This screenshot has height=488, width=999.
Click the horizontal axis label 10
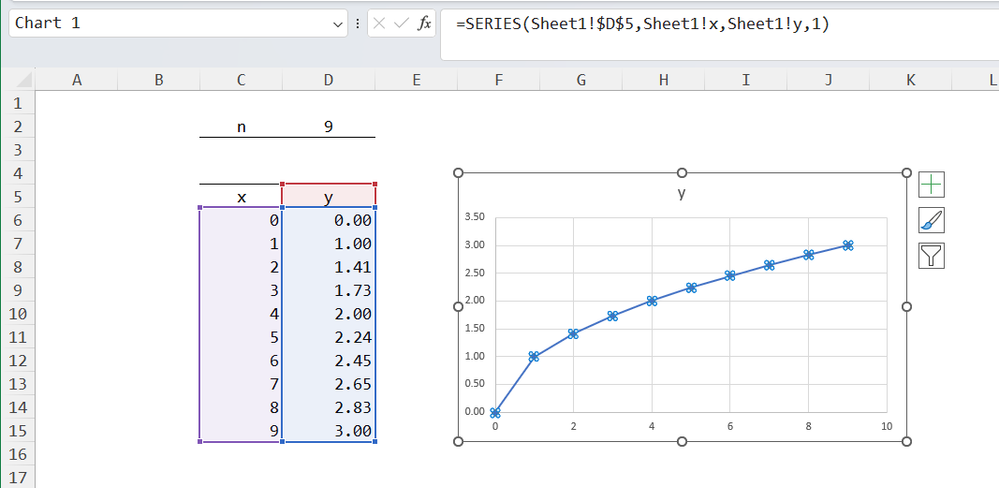[x=886, y=426]
